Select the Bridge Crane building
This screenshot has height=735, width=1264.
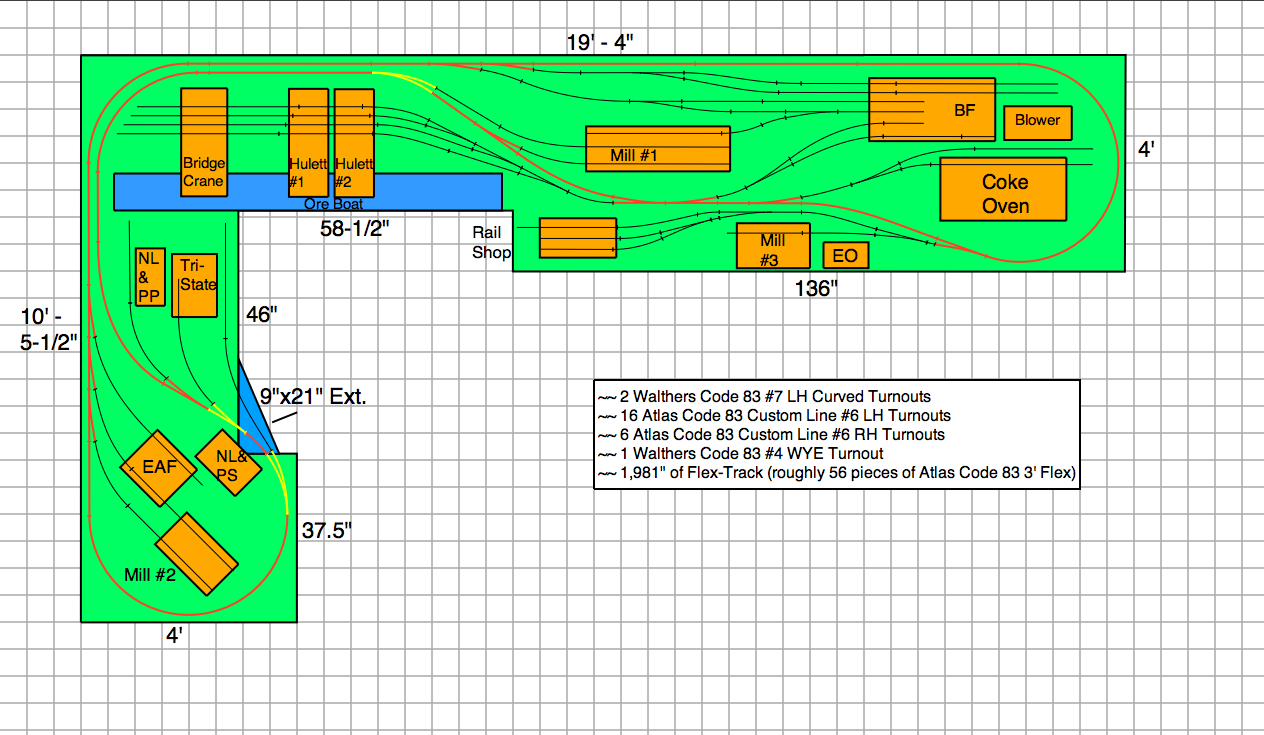(x=204, y=142)
